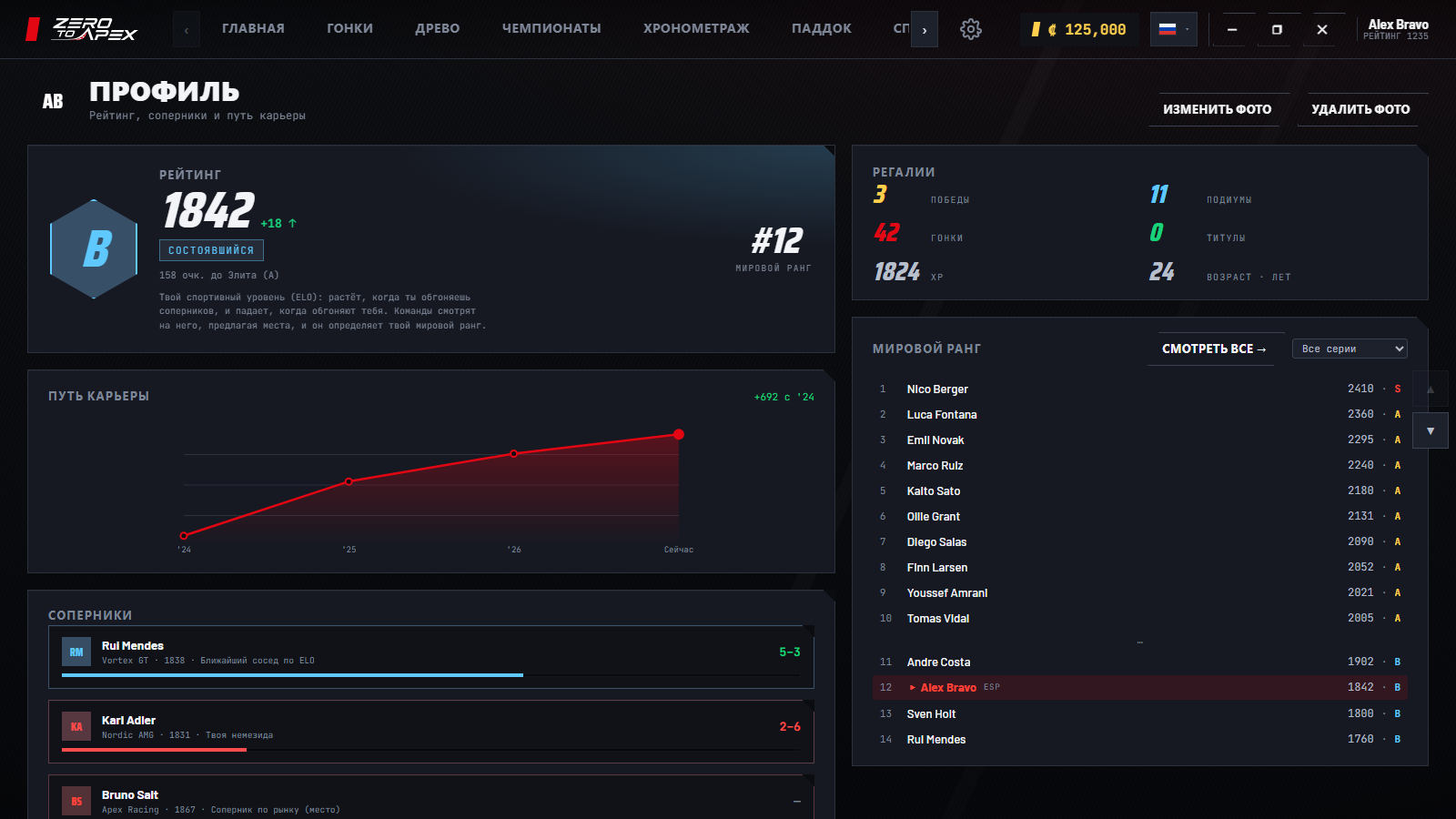This screenshot has height=819, width=1456.
Task: Click the '26 point on career chart
Action: click(x=513, y=453)
